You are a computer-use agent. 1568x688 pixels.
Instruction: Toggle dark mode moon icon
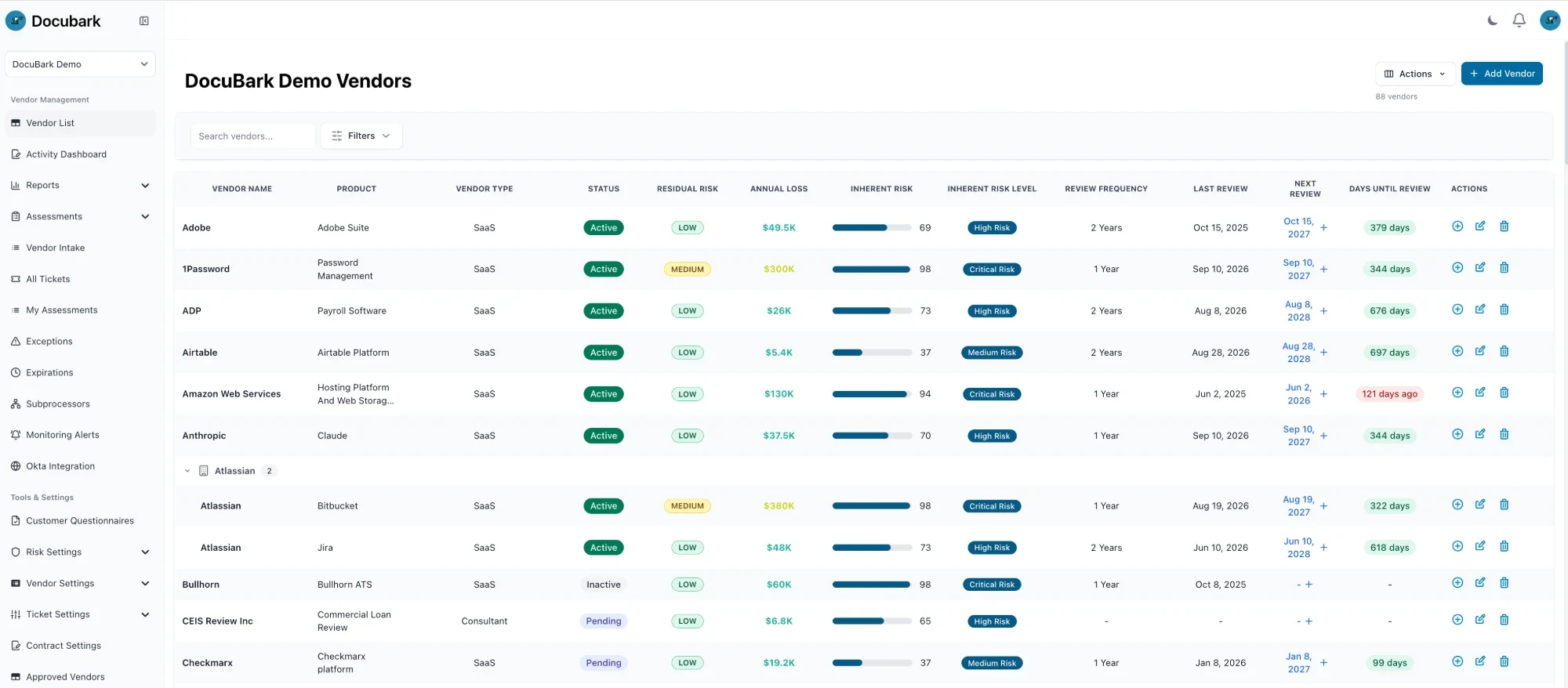(1493, 20)
